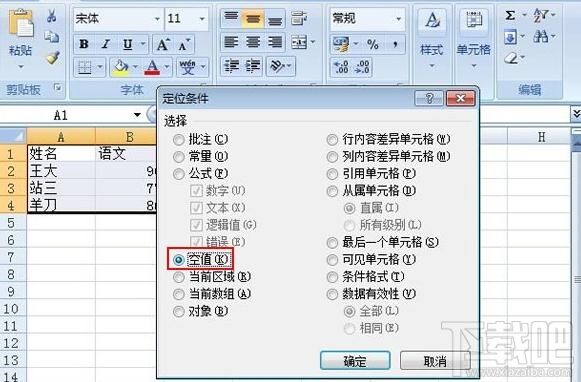Click Decrease Decimal icon
Image resolution: width=581 pixels, height=382 pixels.
[362, 67]
